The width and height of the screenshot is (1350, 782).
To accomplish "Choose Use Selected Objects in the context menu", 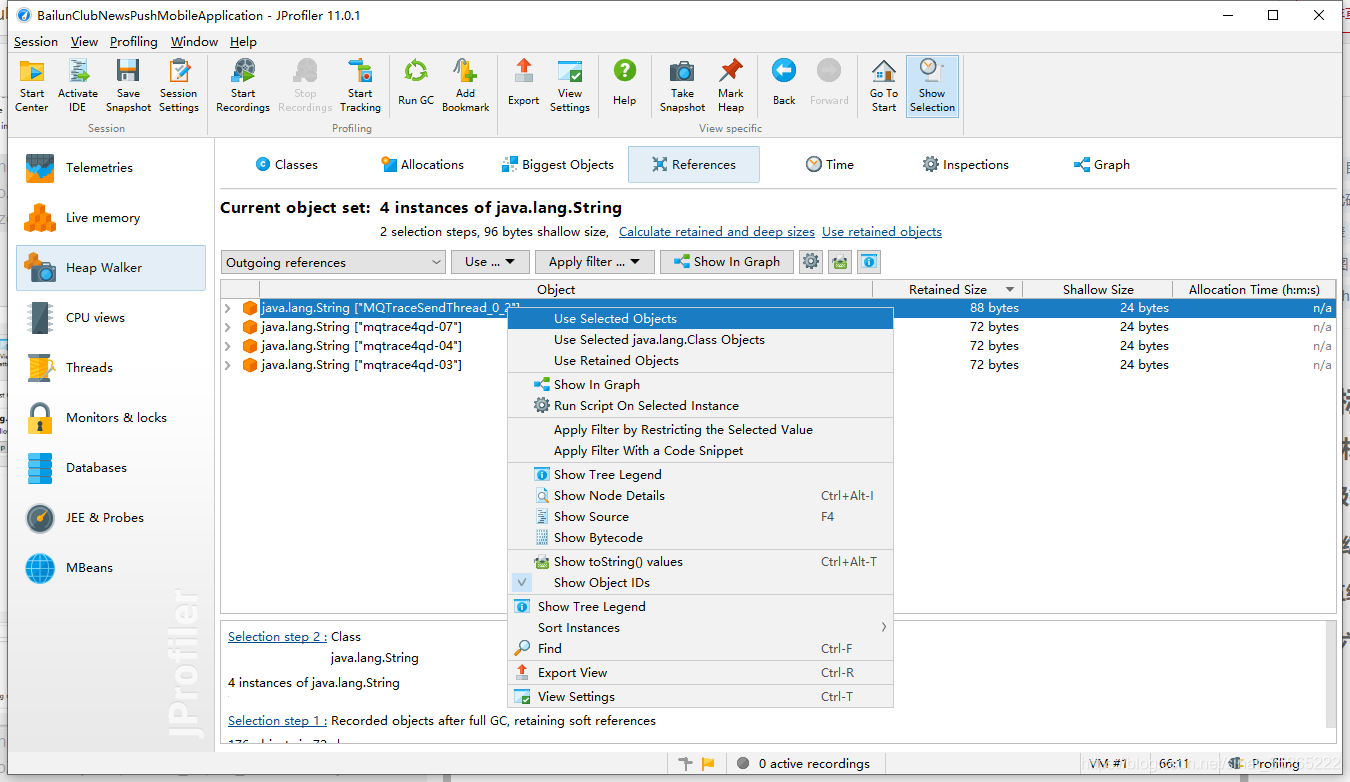I will (x=700, y=318).
